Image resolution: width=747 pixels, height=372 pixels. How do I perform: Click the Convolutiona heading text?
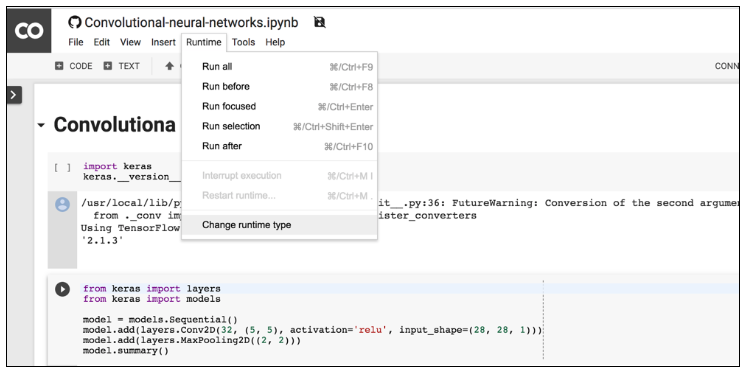tap(114, 125)
